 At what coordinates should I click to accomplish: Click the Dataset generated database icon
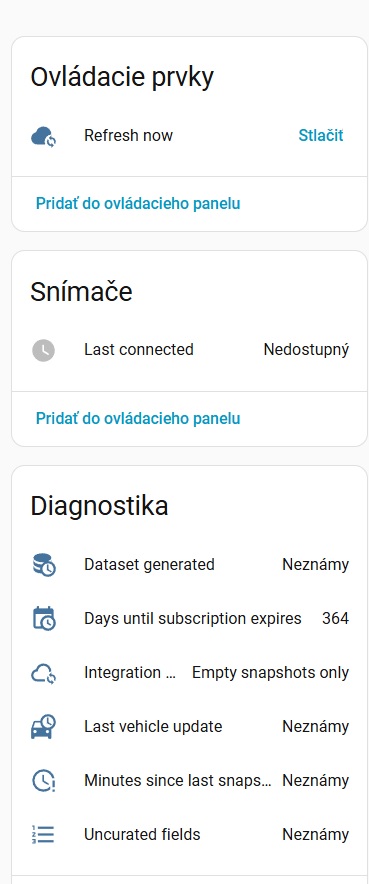click(43, 565)
